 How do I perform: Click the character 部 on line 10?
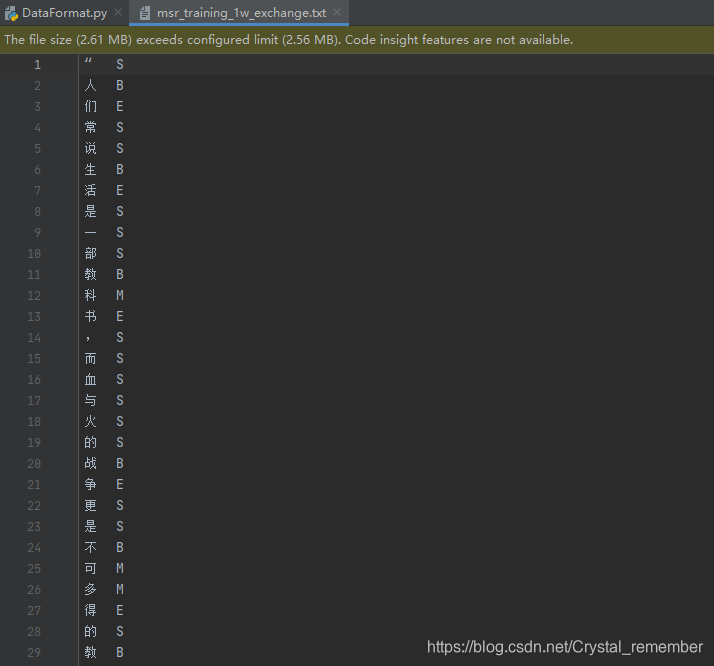(91, 254)
